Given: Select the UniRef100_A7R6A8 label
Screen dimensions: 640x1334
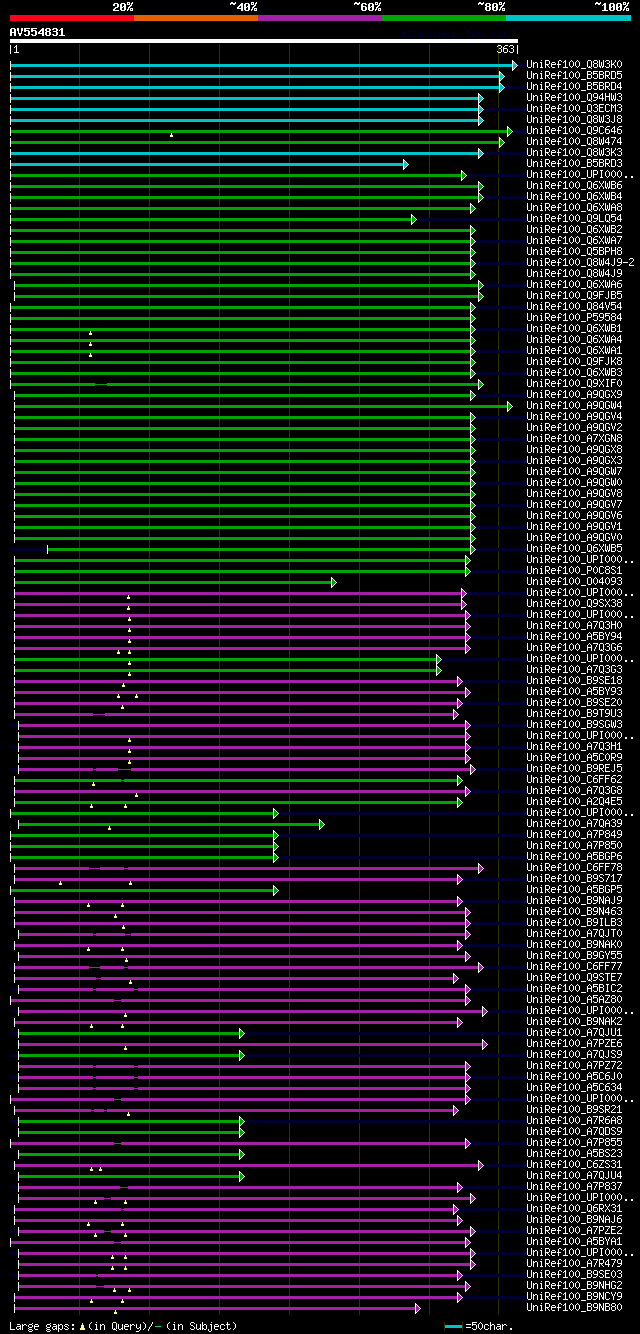Looking at the screenshot, I should [575, 1120].
